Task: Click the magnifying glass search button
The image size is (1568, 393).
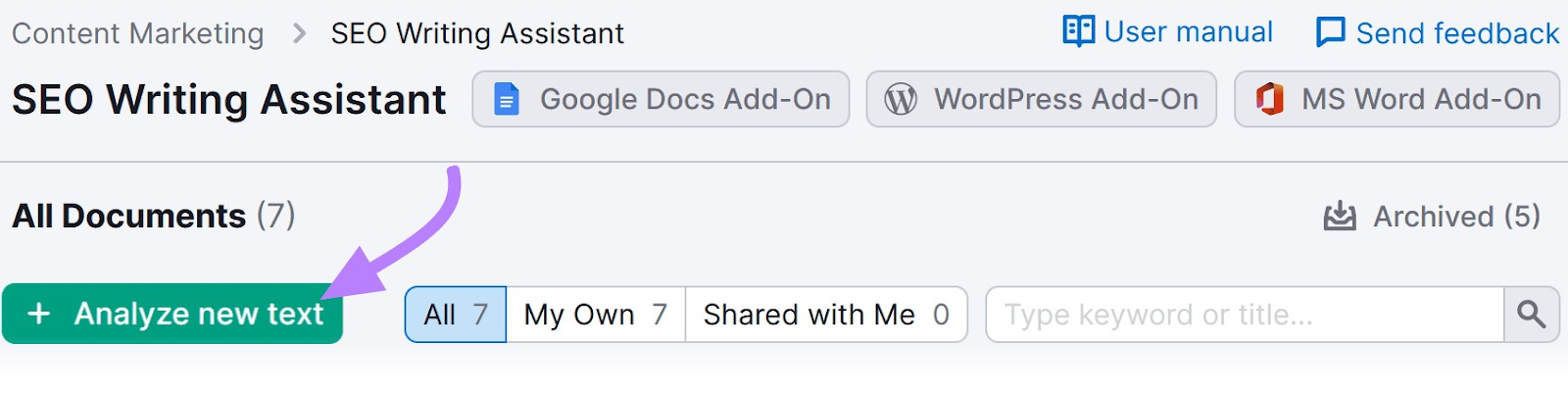Action: click(x=1531, y=315)
